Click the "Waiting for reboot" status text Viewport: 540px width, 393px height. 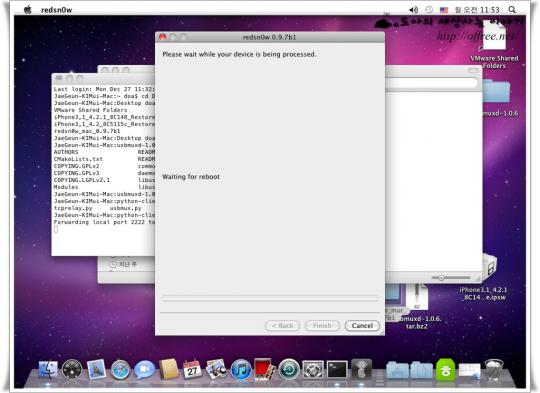191,177
